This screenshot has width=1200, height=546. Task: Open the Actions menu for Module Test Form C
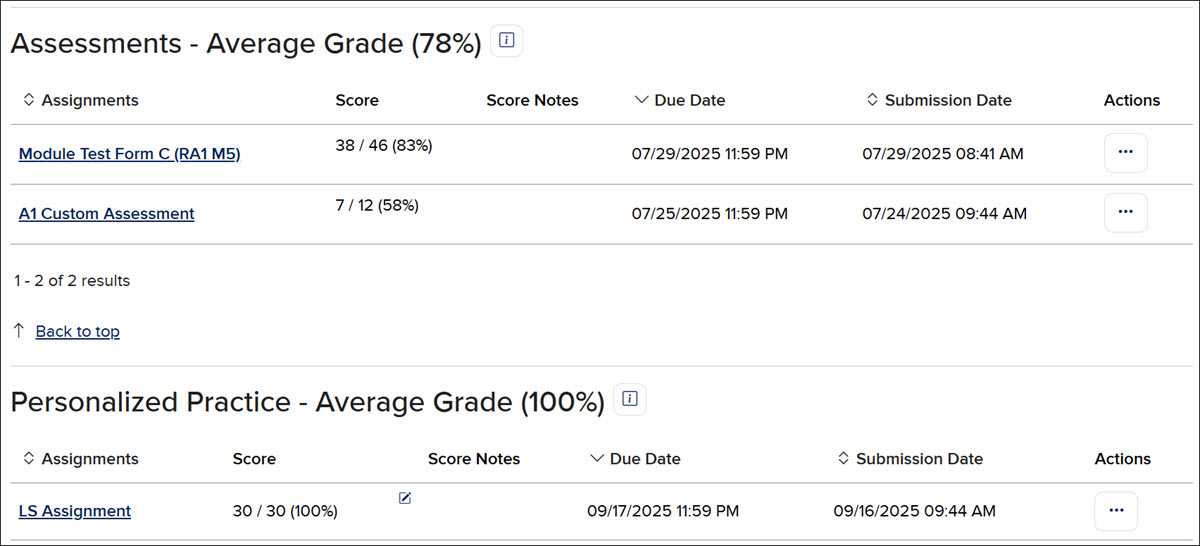(x=1125, y=153)
